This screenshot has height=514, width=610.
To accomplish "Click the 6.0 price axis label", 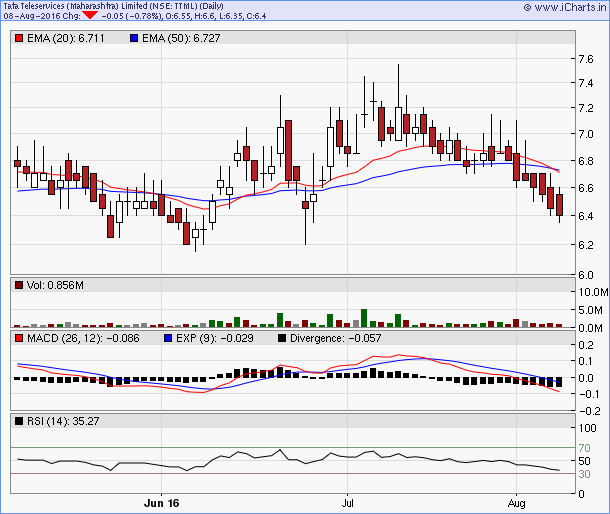I will pyautogui.click(x=585, y=275).
